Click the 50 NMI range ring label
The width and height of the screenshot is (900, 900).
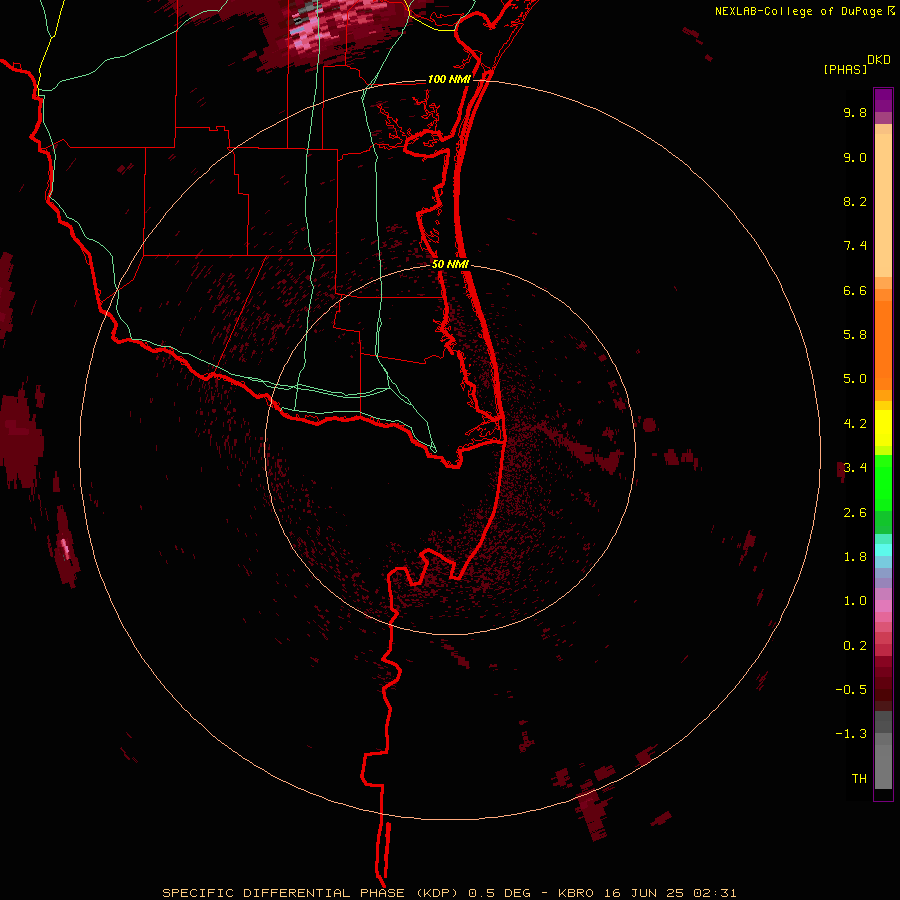pyautogui.click(x=450, y=264)
